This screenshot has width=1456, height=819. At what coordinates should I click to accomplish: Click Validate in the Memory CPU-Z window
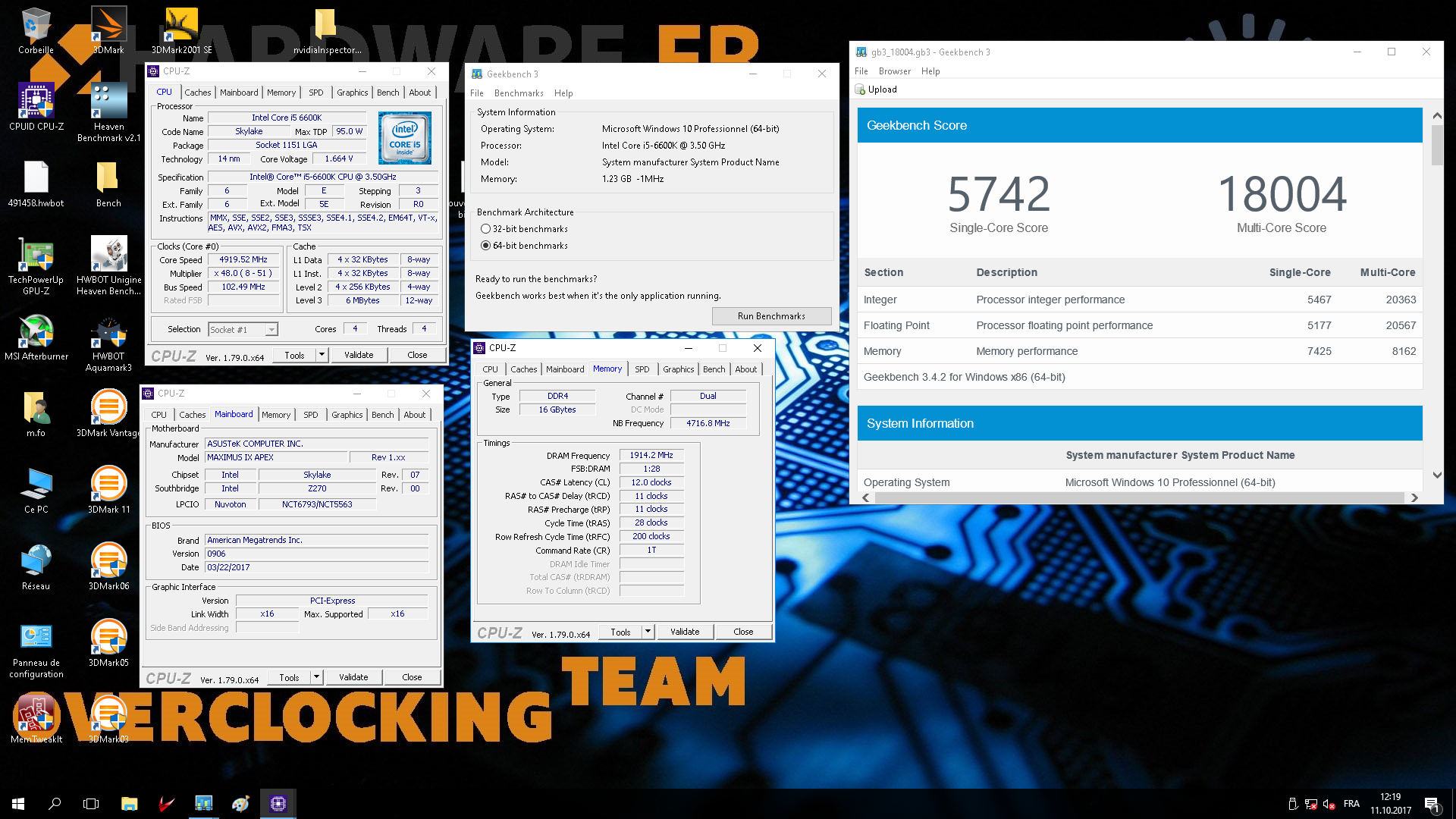point(685,632)
